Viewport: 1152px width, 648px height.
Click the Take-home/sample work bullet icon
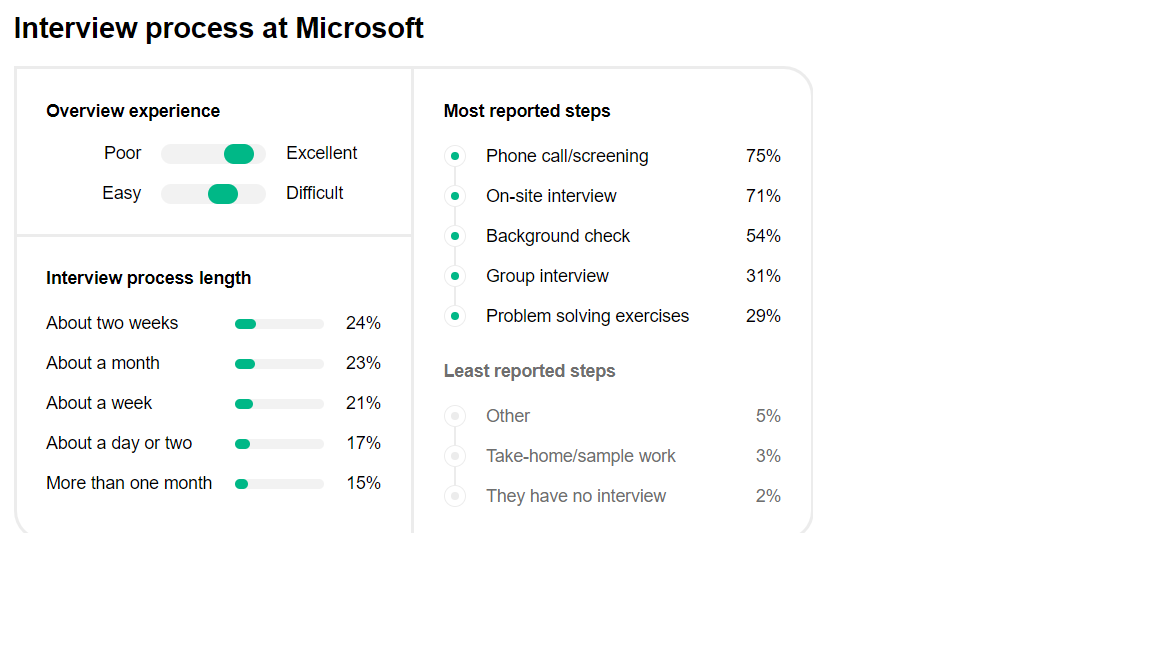tap(455, 456)
